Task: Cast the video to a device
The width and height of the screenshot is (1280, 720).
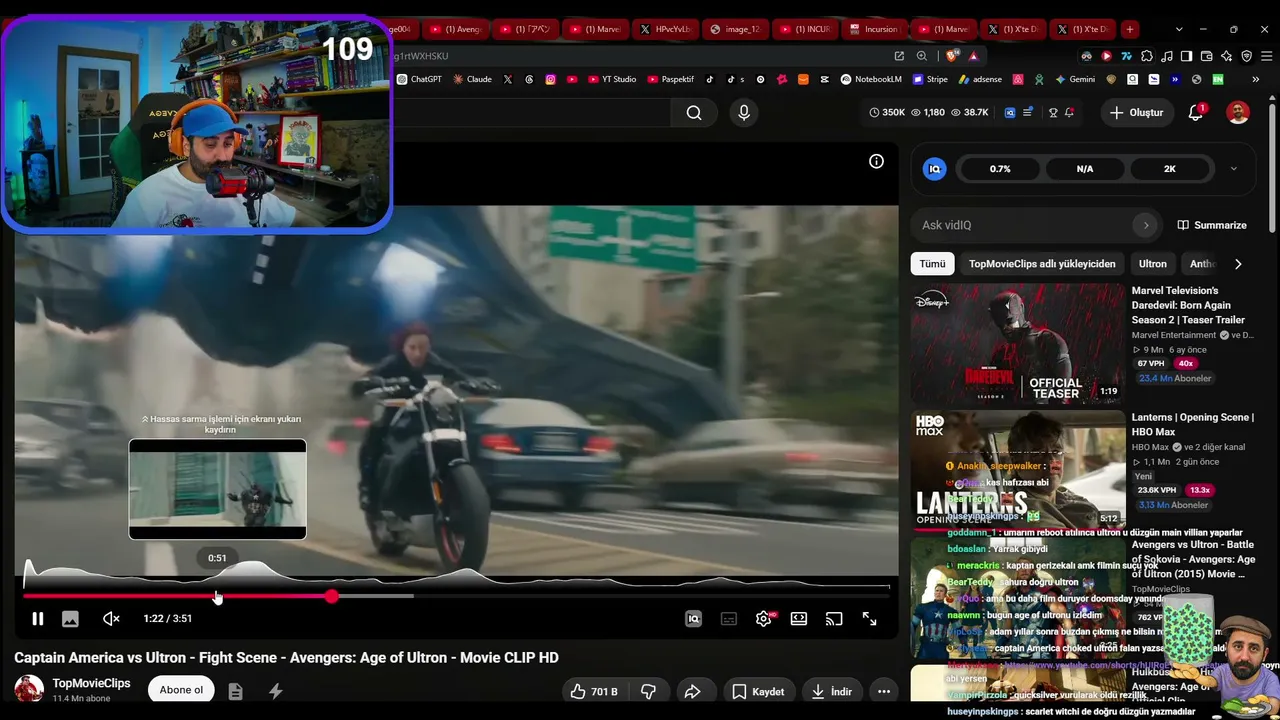Action: 834,619
